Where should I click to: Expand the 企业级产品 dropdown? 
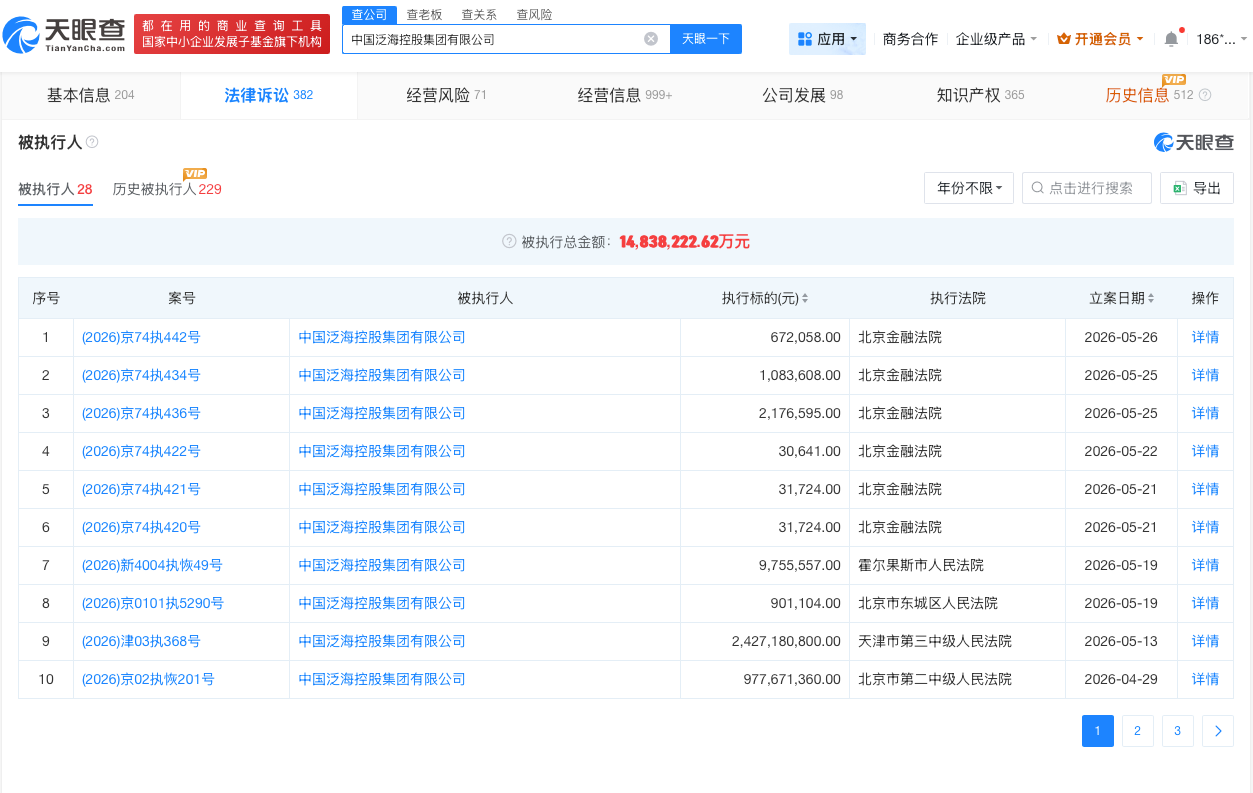pyautogui.click(x=996, y=39)
